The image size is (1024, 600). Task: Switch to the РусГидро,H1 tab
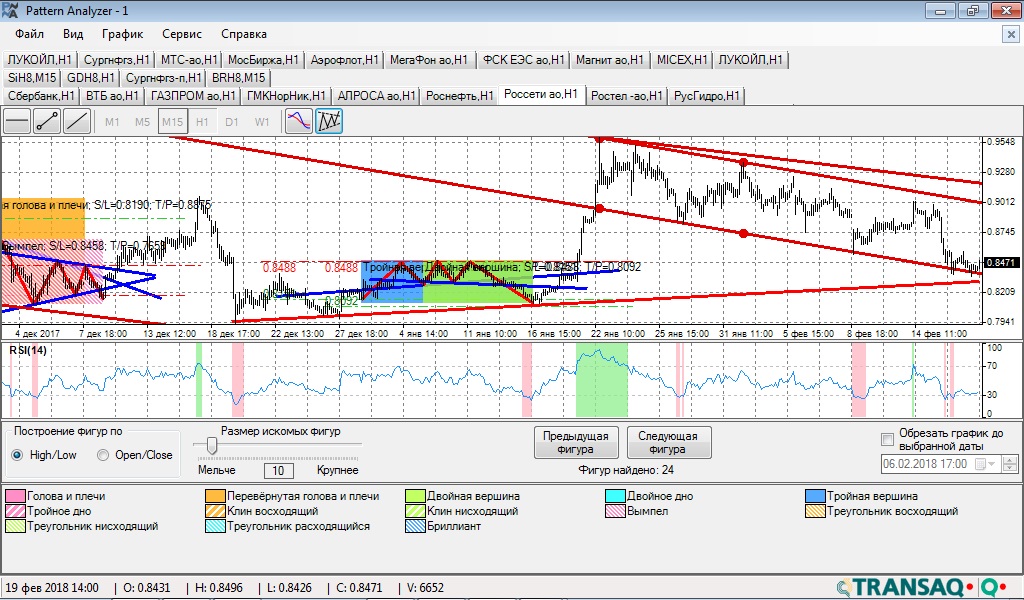click(707, 96)
